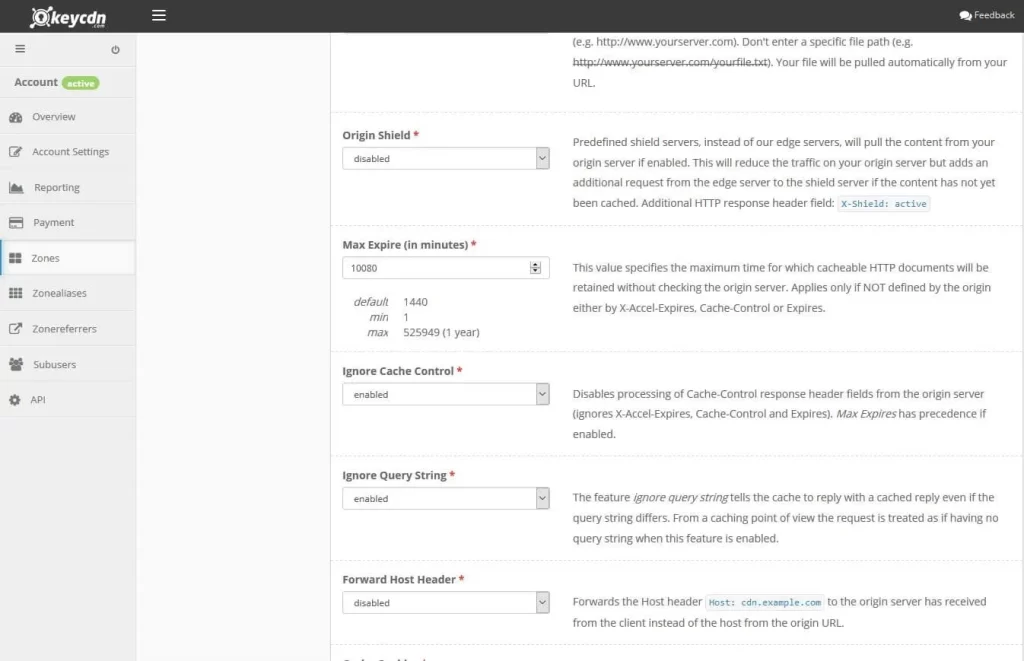Click the active account status badge

[x=81, y=84]
